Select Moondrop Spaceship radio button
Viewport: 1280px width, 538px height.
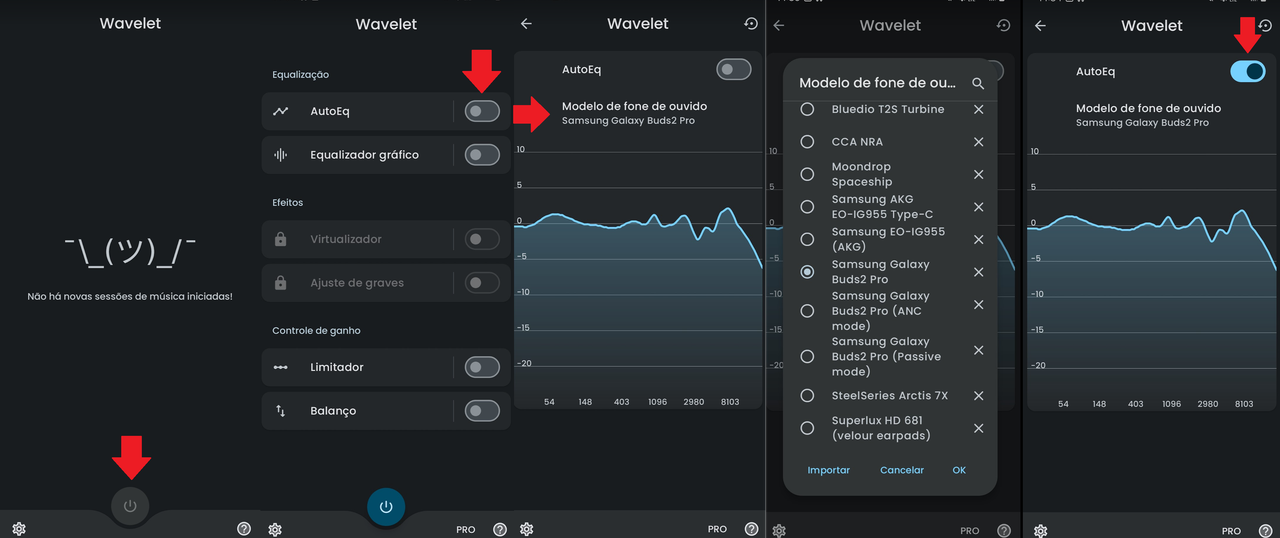807,174
